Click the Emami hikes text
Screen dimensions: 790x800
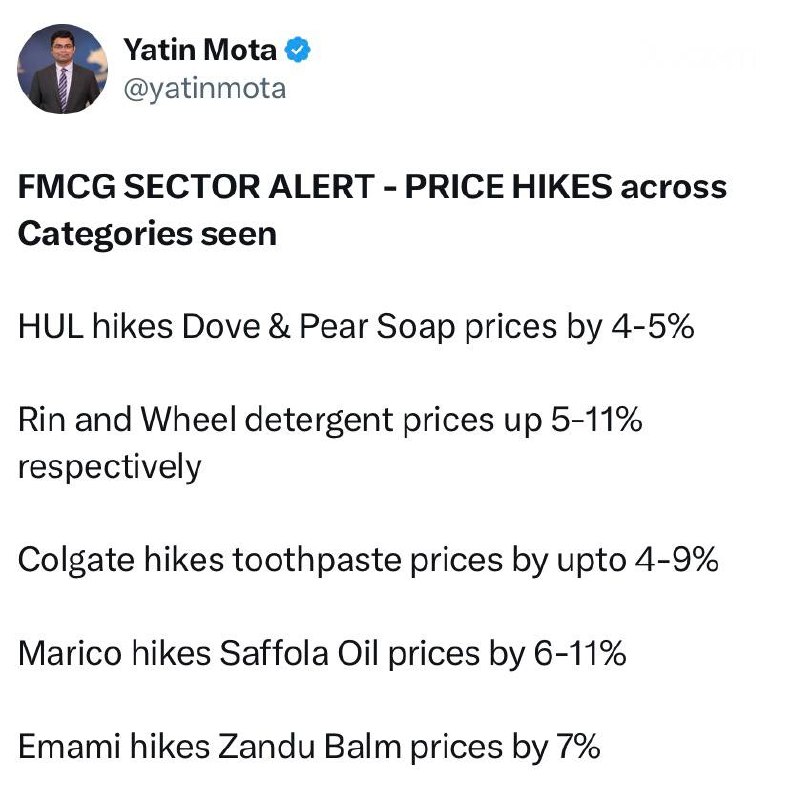(x=114, y=747)
